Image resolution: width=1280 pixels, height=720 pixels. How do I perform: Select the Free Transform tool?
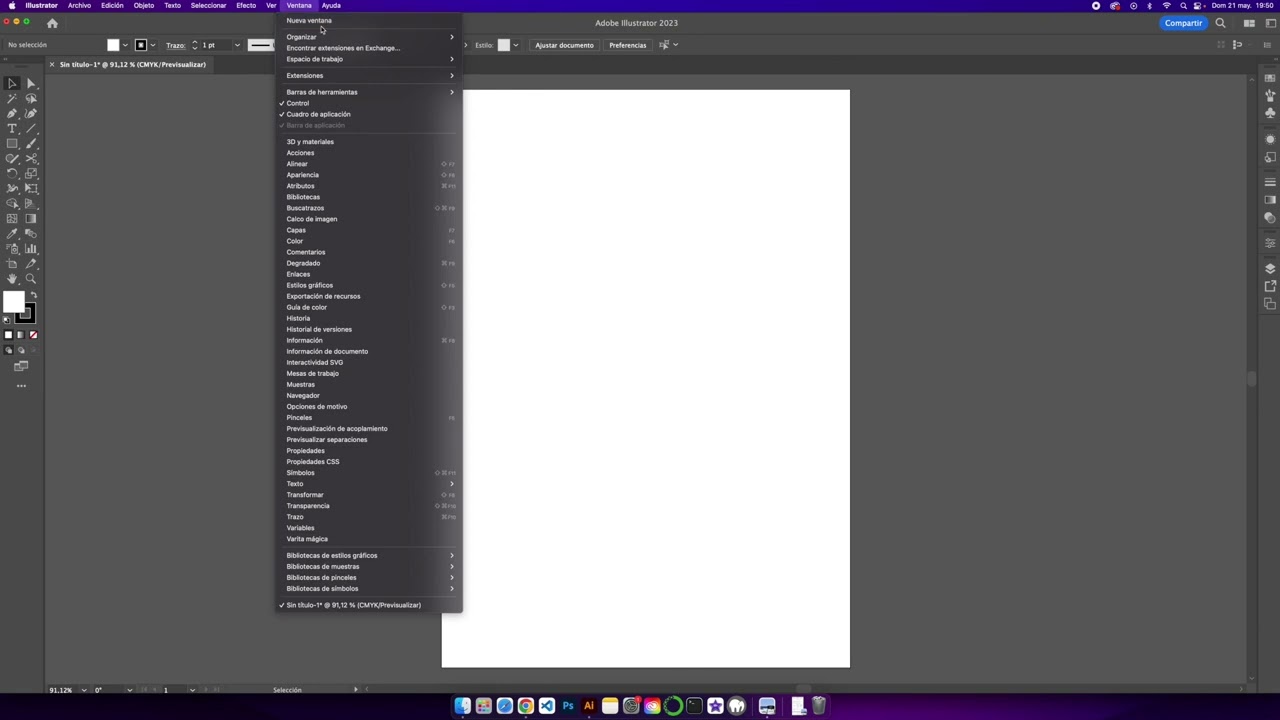[x=31, y=188]
